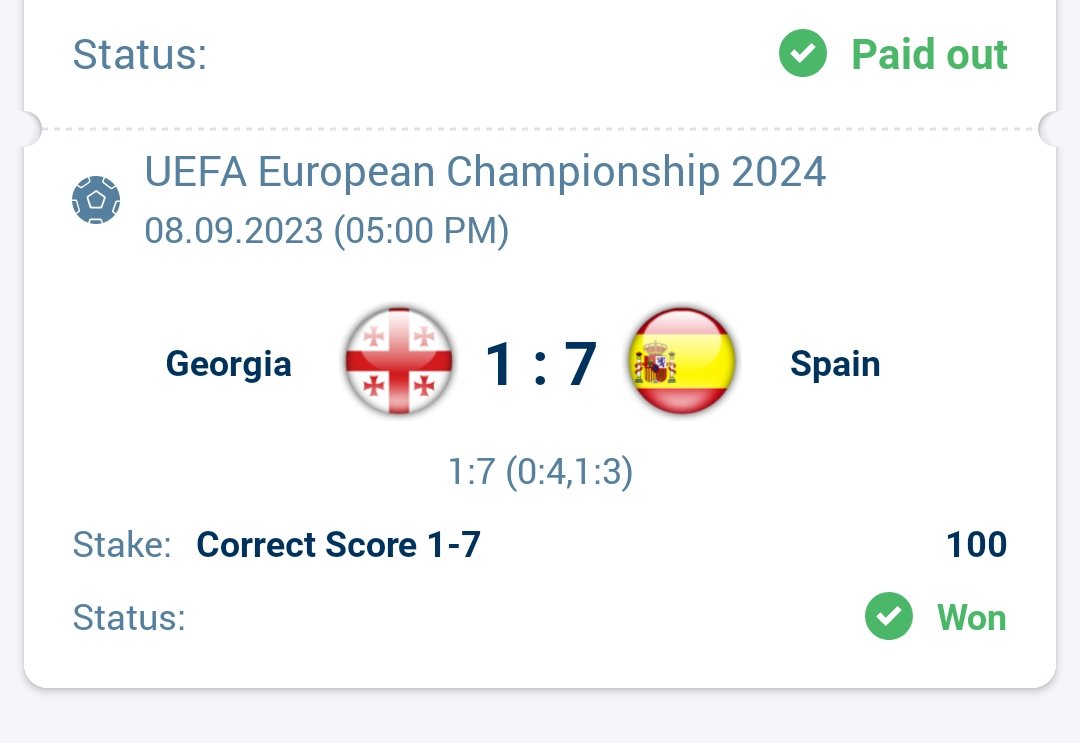Click the left ticket notch cutout
The height and width of the screenshot is (743, 1080).
click(x=32, y=129)
